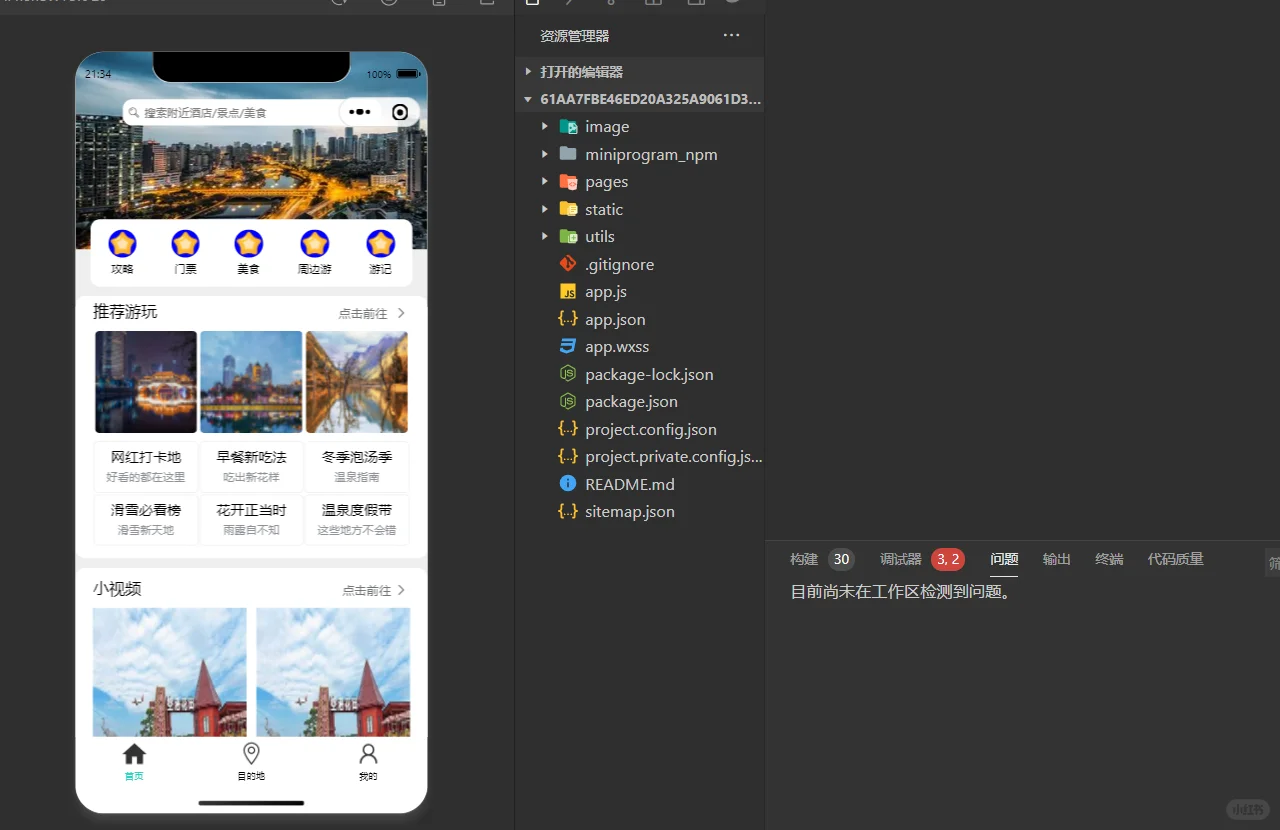The width and height of the screenshot is (1280, 830).
Task: Click the 目前尚未在工作区检测到问题 message
Action: [x=901, y=592]
